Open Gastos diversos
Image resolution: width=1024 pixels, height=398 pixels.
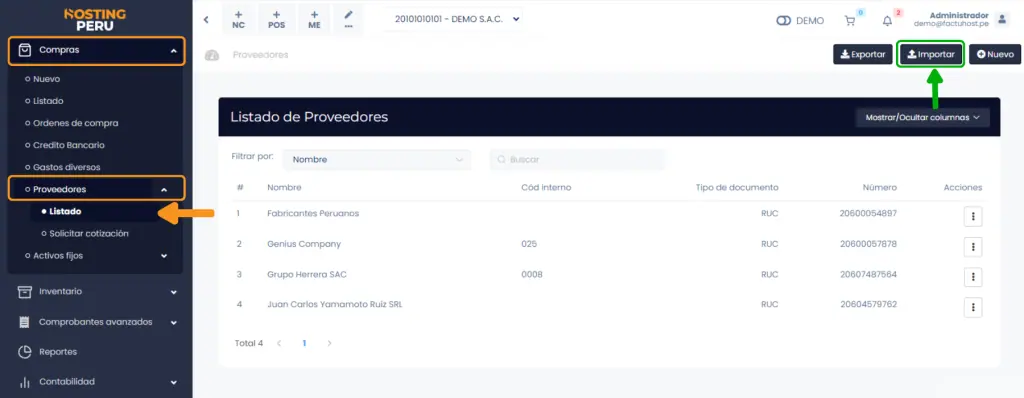pos(67,167)
